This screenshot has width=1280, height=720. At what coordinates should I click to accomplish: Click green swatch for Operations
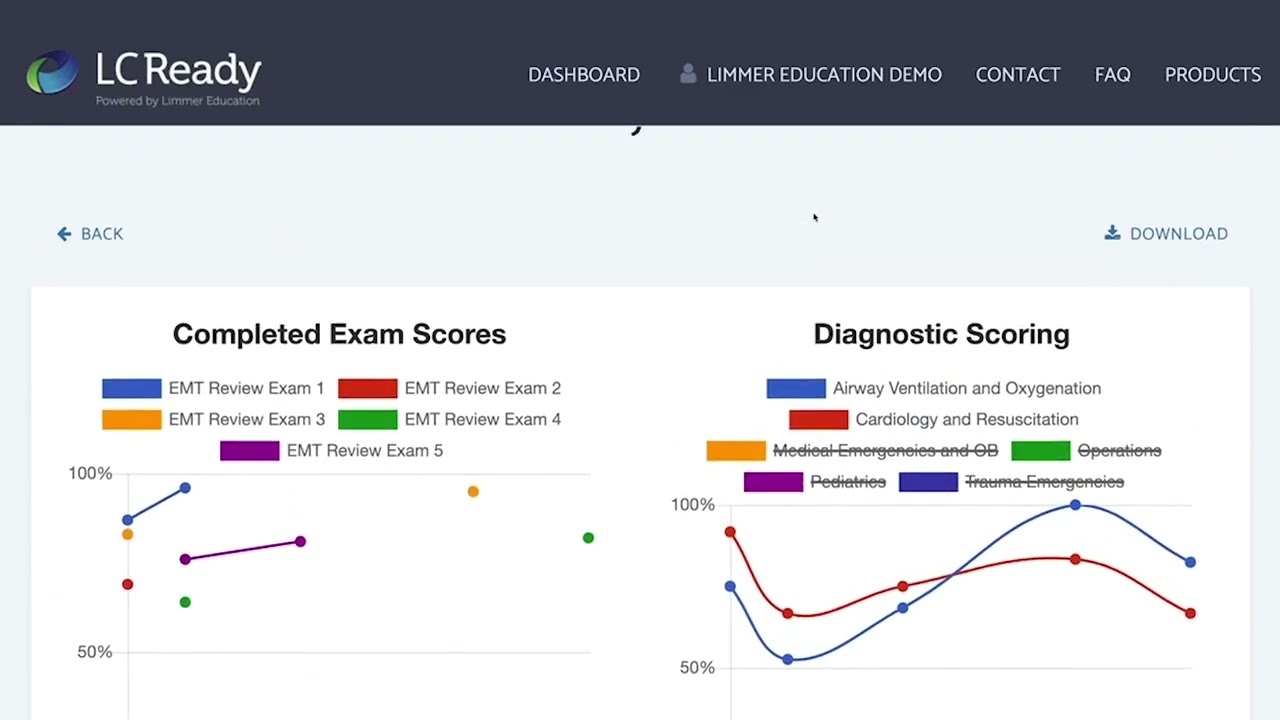[x=1041, y=451]
